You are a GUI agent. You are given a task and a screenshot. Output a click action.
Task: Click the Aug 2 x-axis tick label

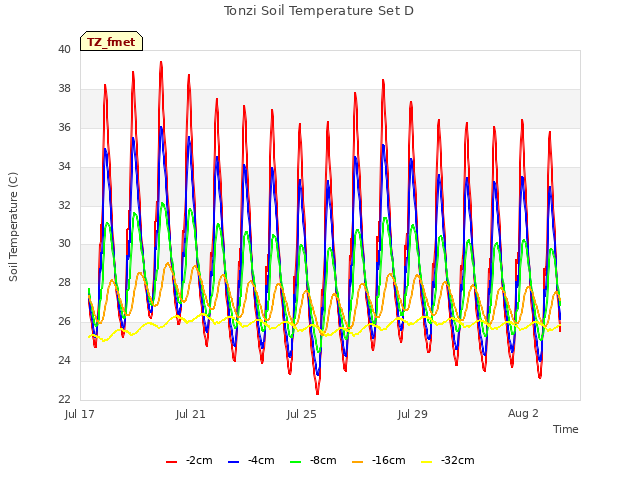point(523,413)
